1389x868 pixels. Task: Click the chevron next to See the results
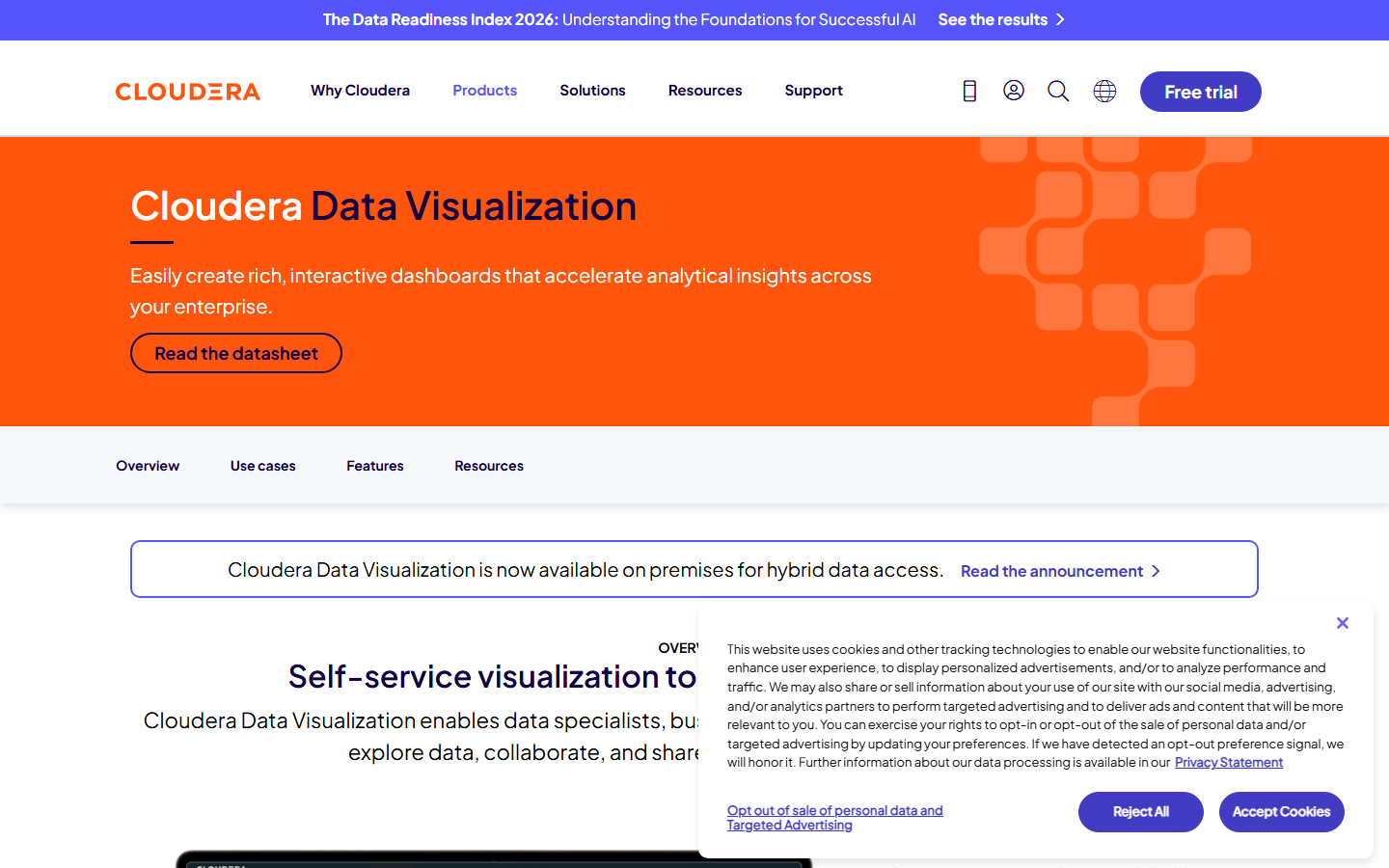tap(1060, 19)
